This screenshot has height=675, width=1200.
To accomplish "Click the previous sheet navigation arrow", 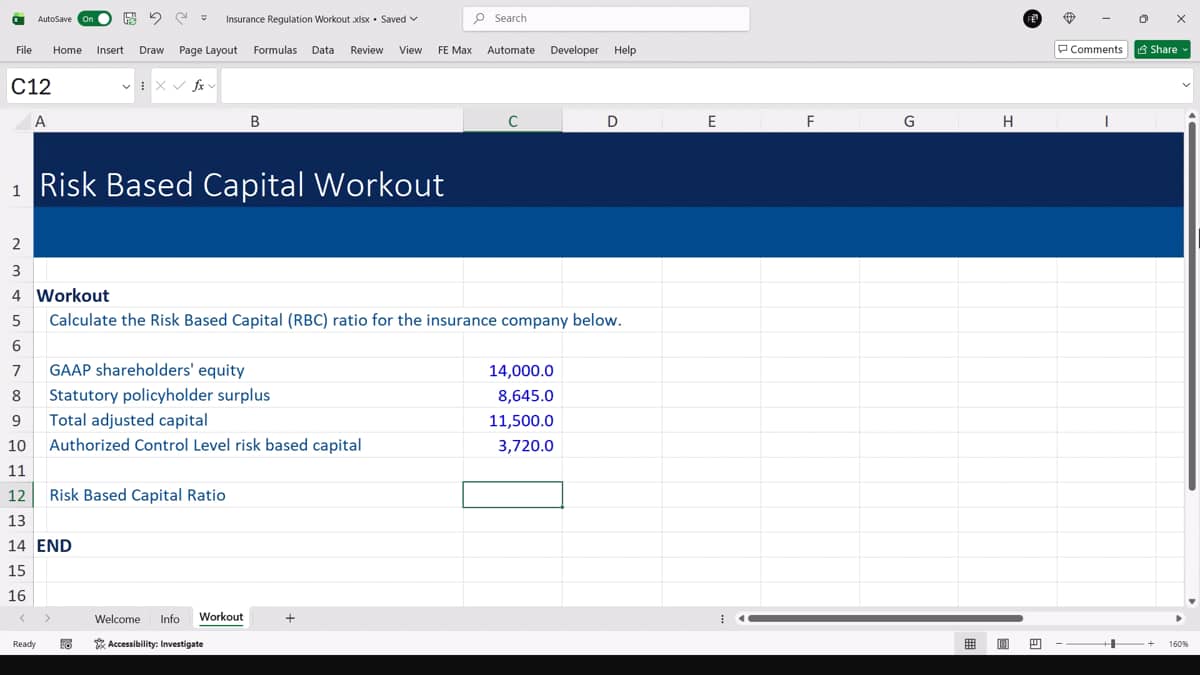I will [21, 619].
